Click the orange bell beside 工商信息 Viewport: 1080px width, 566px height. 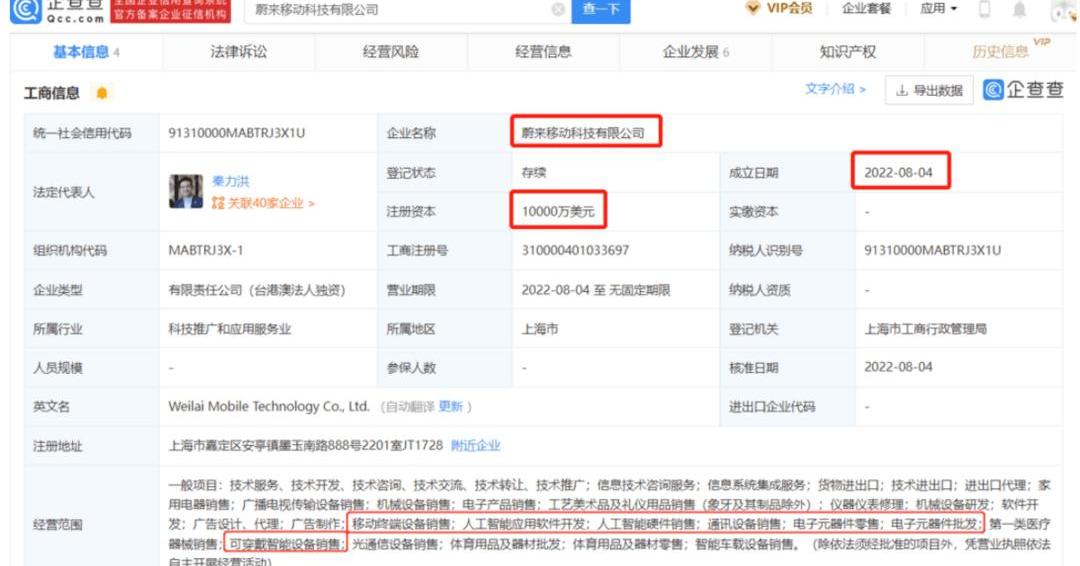(x=101, y=93)
